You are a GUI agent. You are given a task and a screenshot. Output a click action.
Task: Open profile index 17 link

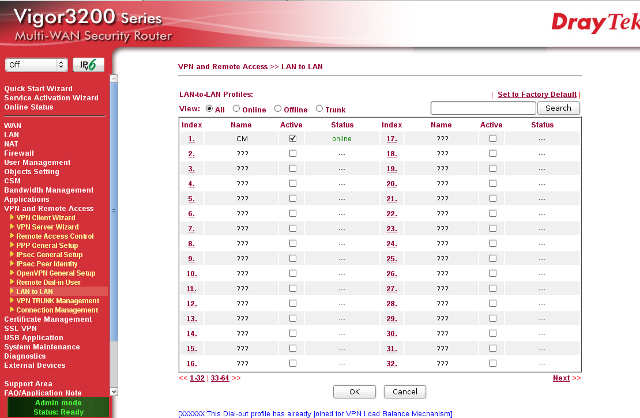[x=392, y=139]
